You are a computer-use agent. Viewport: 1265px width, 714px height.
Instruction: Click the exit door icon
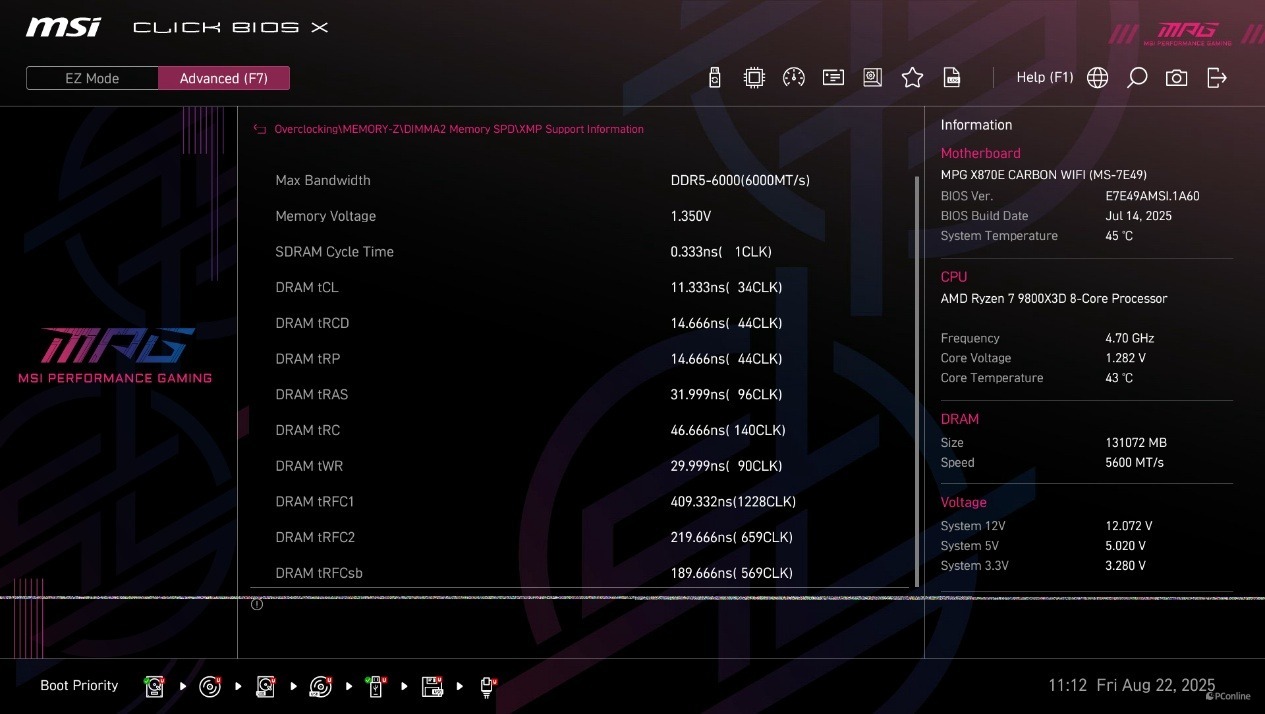tap(1217, 78)
